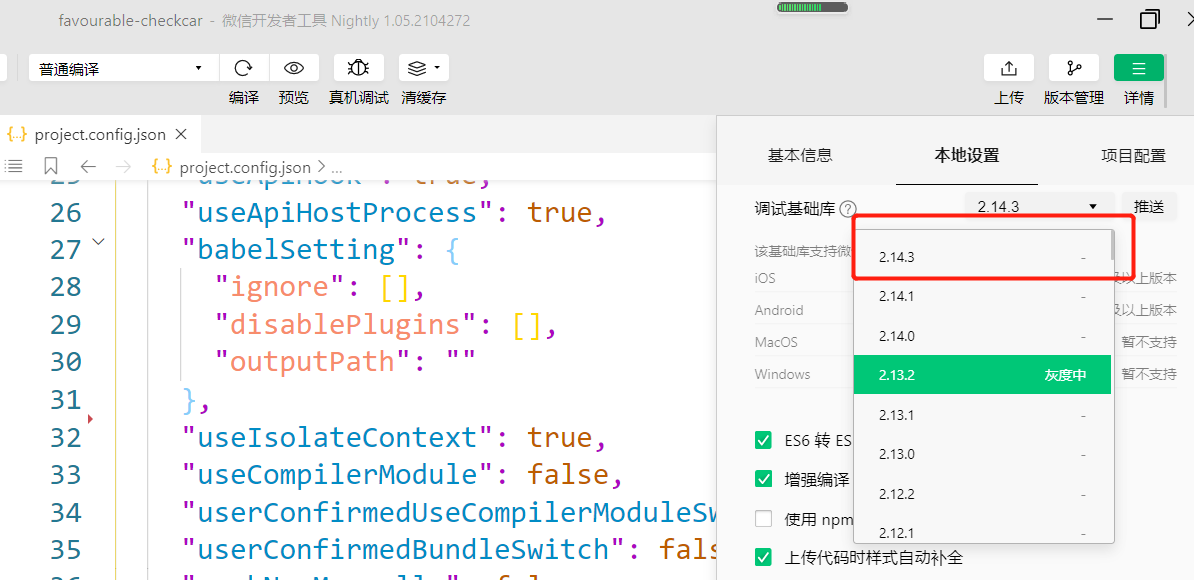1194x580 pixels.
Task: Select version 2.12.2 in the list
Action: 982,494
